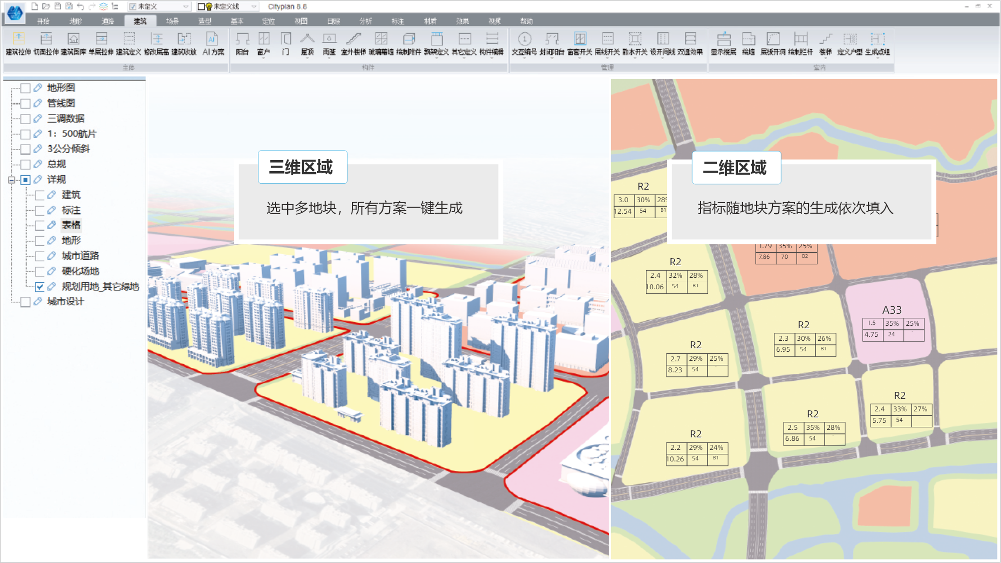Tick the 3公分倾斜 layer checkbox
Screen dimensions: 1001x563
(x=26, y=149)
